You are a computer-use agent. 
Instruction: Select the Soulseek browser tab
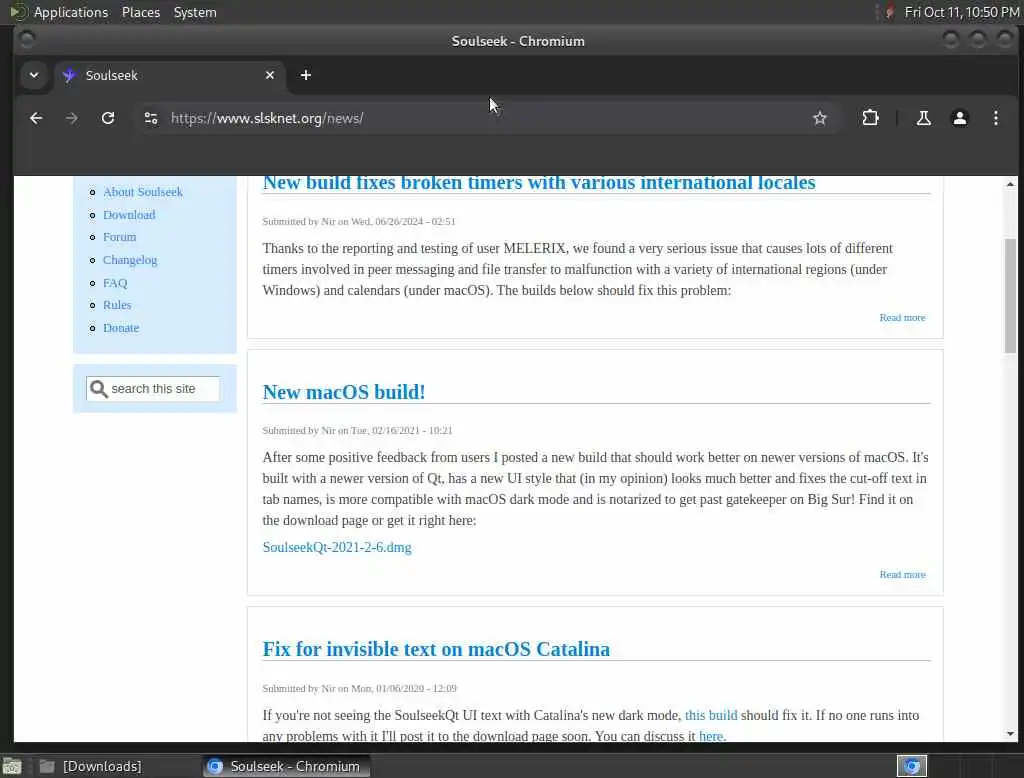coord(170,75)
